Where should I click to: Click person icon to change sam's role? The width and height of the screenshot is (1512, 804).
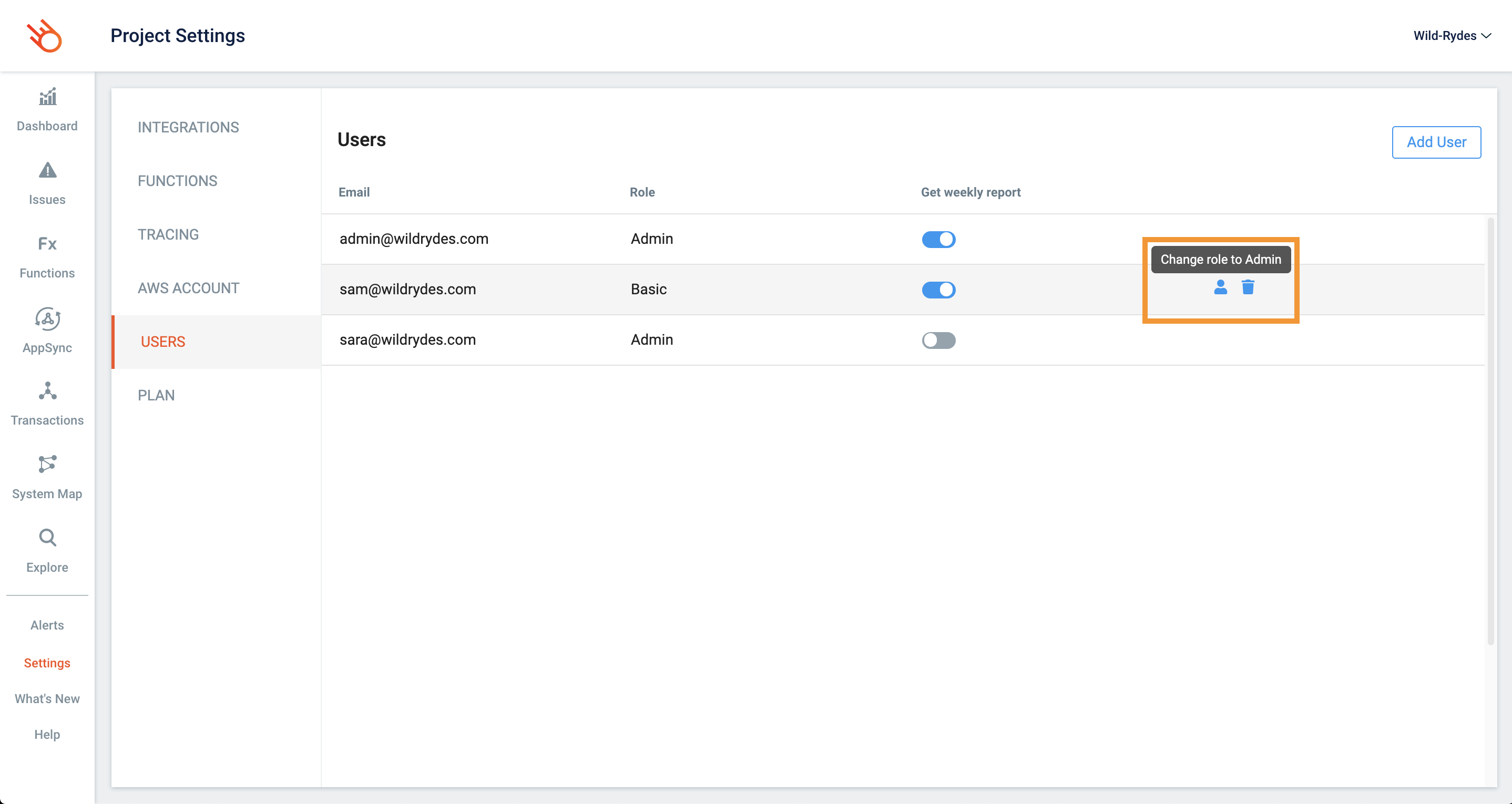(x=1220, y=287)
